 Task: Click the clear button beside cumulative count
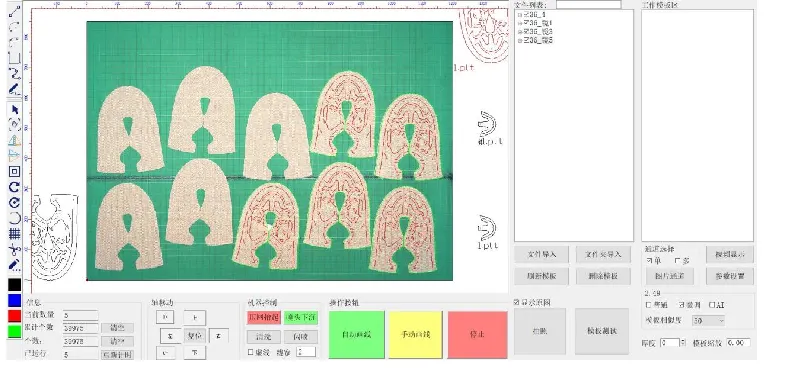tap(117, 328)
